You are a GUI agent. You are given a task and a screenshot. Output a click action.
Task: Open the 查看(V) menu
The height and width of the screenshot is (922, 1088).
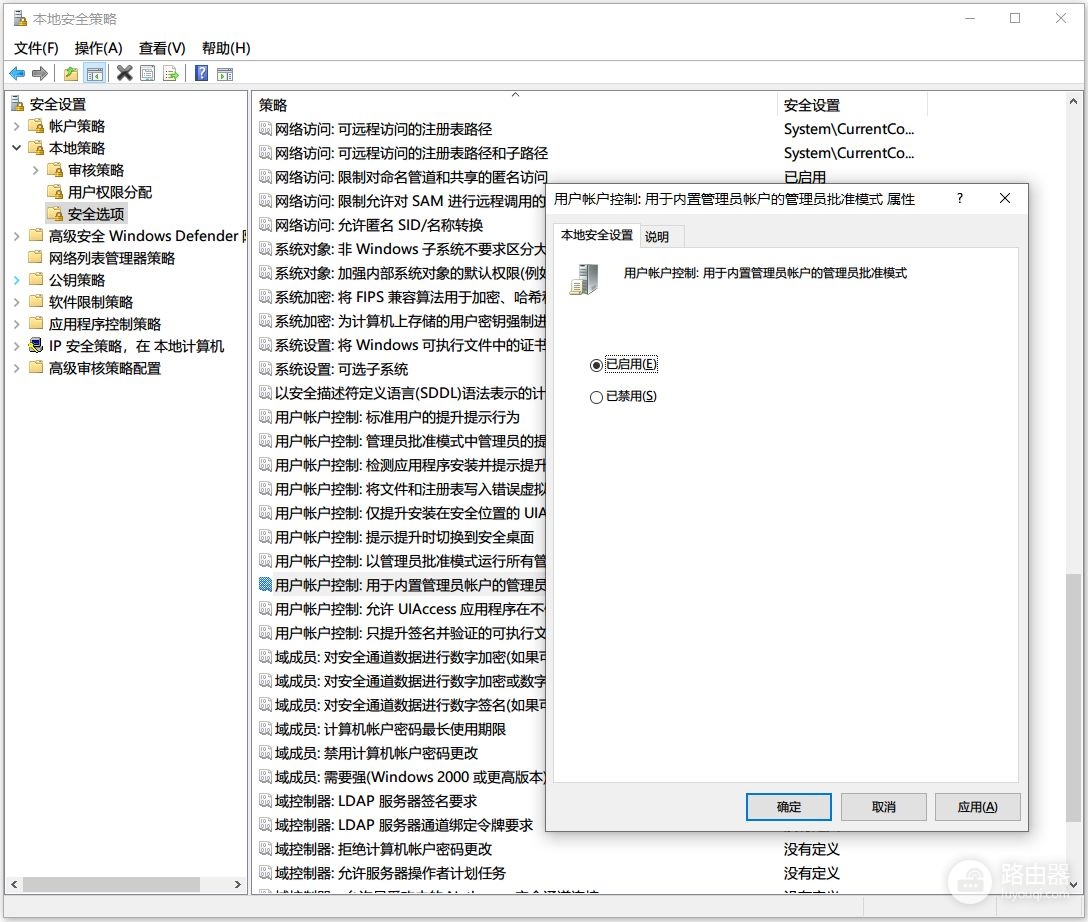[x=162, y=48]
